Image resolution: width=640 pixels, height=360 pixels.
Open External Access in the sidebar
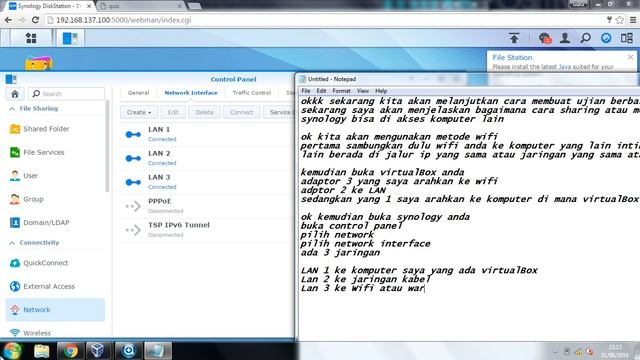pos(55,286)
